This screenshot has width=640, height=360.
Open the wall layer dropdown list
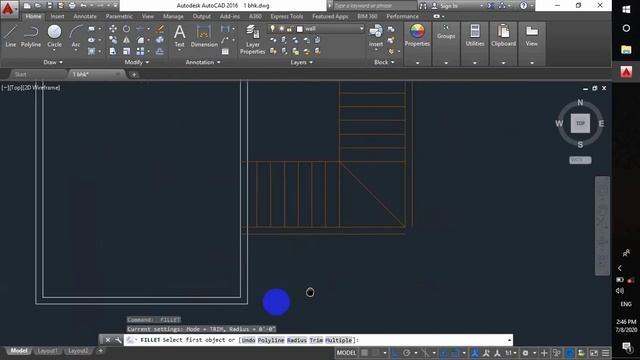pyautogui.click(x=361, y=29)
